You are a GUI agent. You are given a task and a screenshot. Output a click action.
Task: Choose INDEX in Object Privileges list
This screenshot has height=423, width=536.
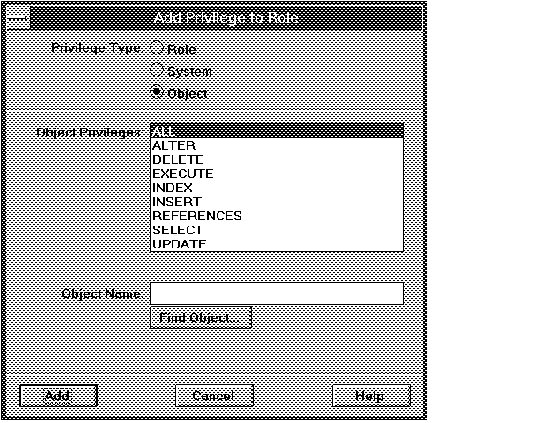pos(277,188)
